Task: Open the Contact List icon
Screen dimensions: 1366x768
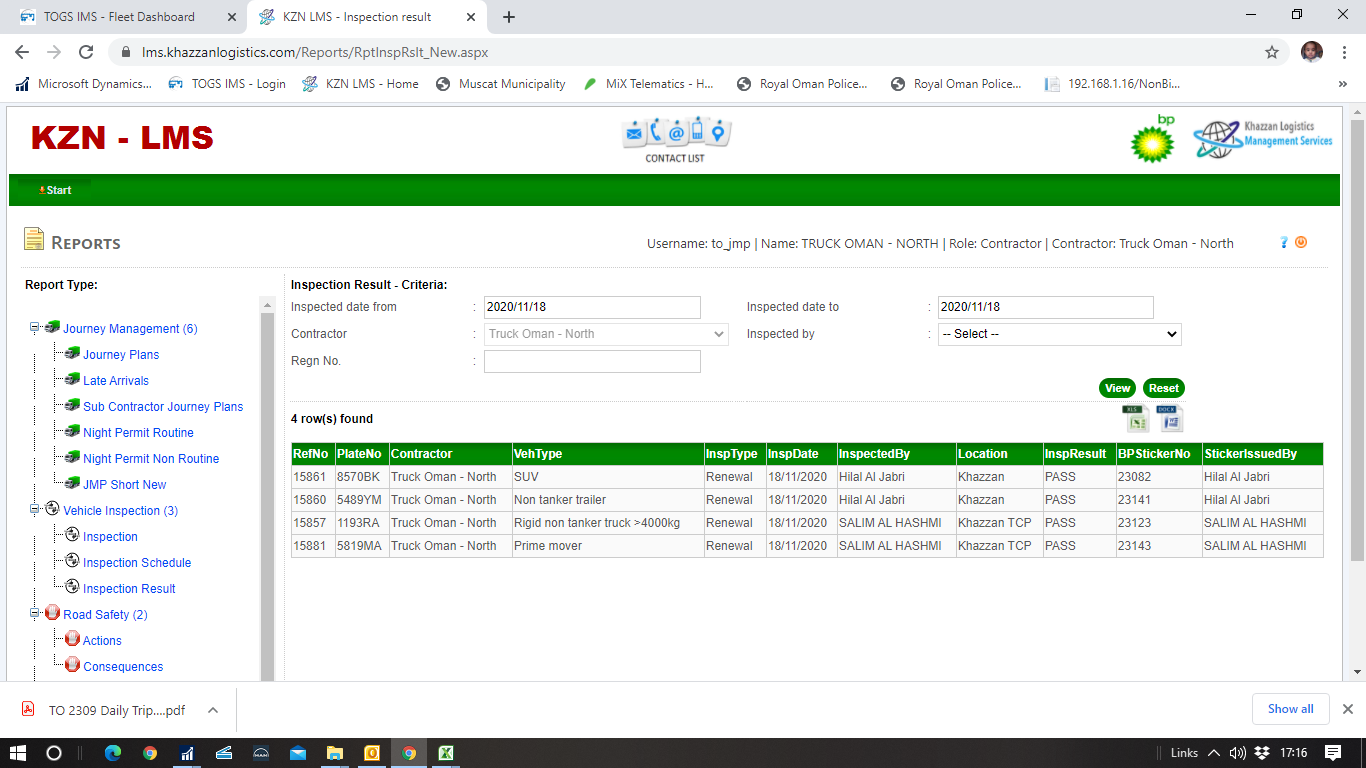Action: (x=675, y=140)
